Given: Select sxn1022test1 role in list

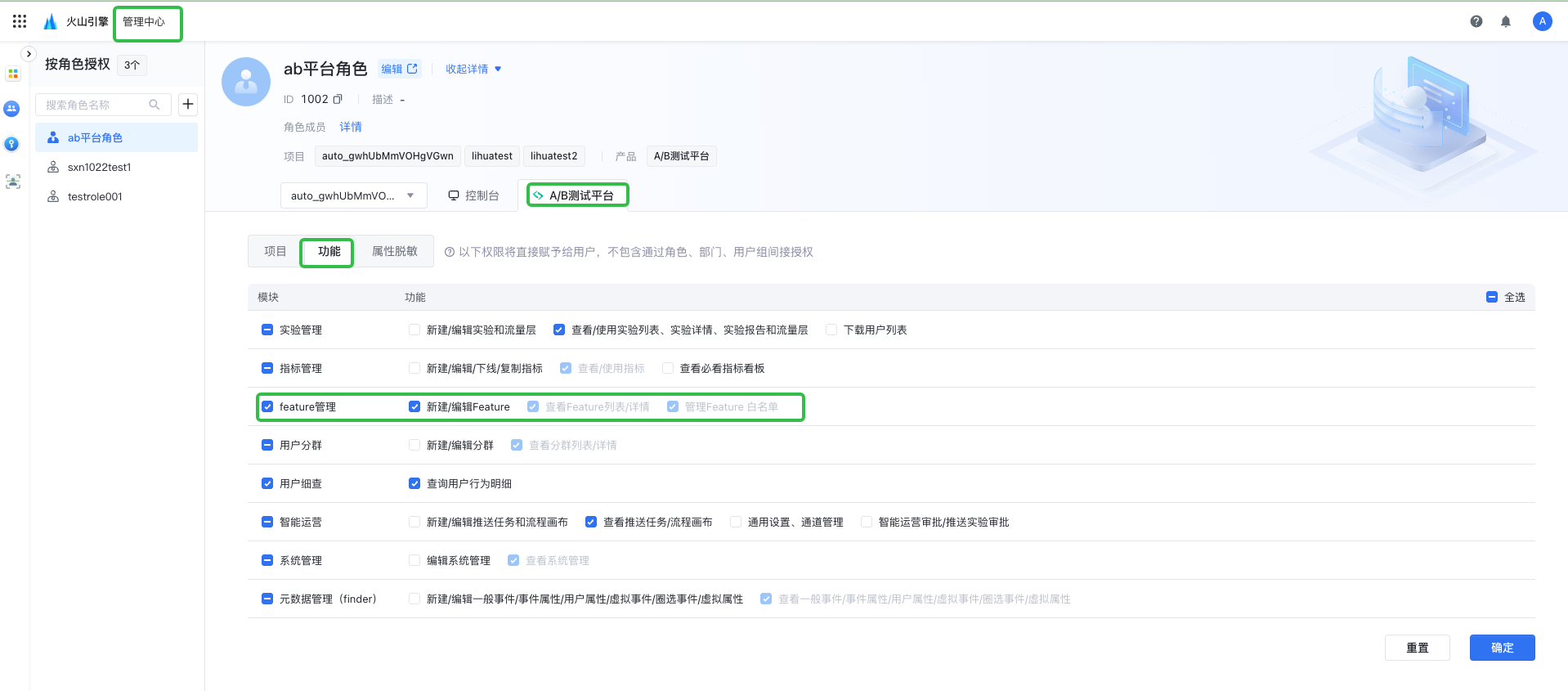Looking at the screenshot, I should [99, 167].
